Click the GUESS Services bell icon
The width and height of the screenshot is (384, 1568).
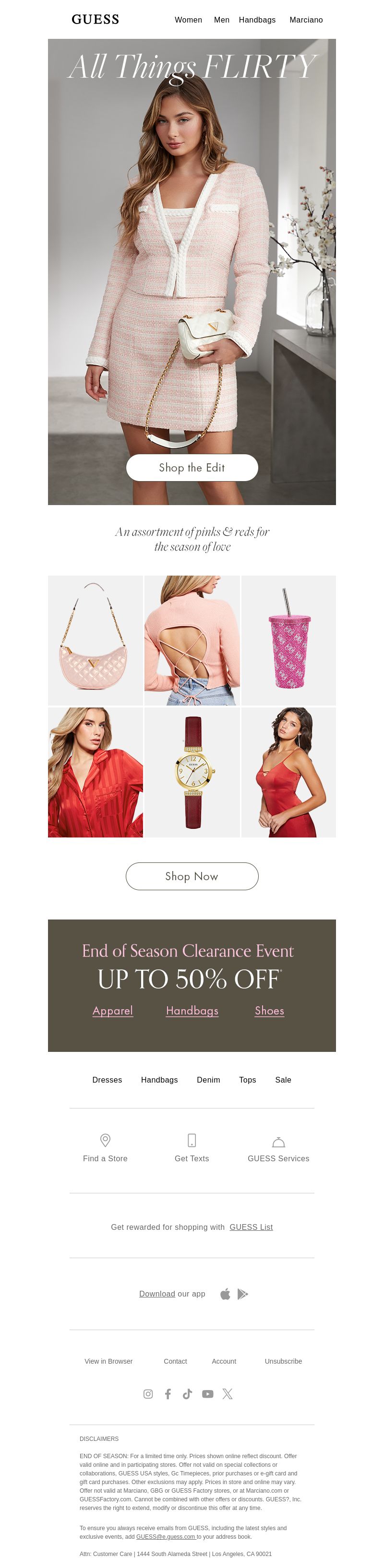point(278,1141)
